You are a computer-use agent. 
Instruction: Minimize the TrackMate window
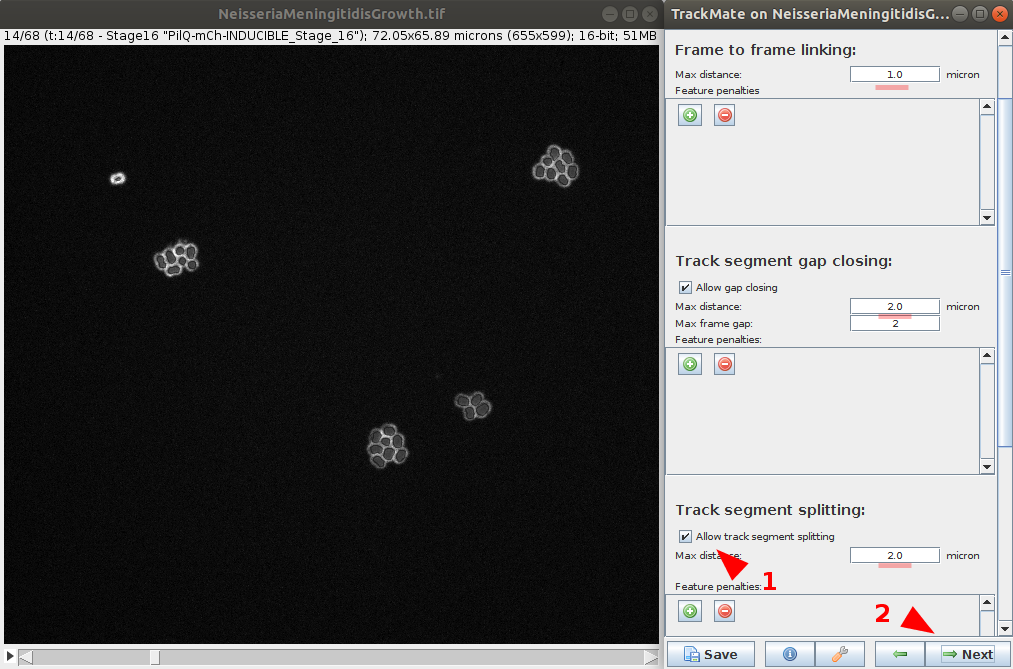tap(960, 14)
